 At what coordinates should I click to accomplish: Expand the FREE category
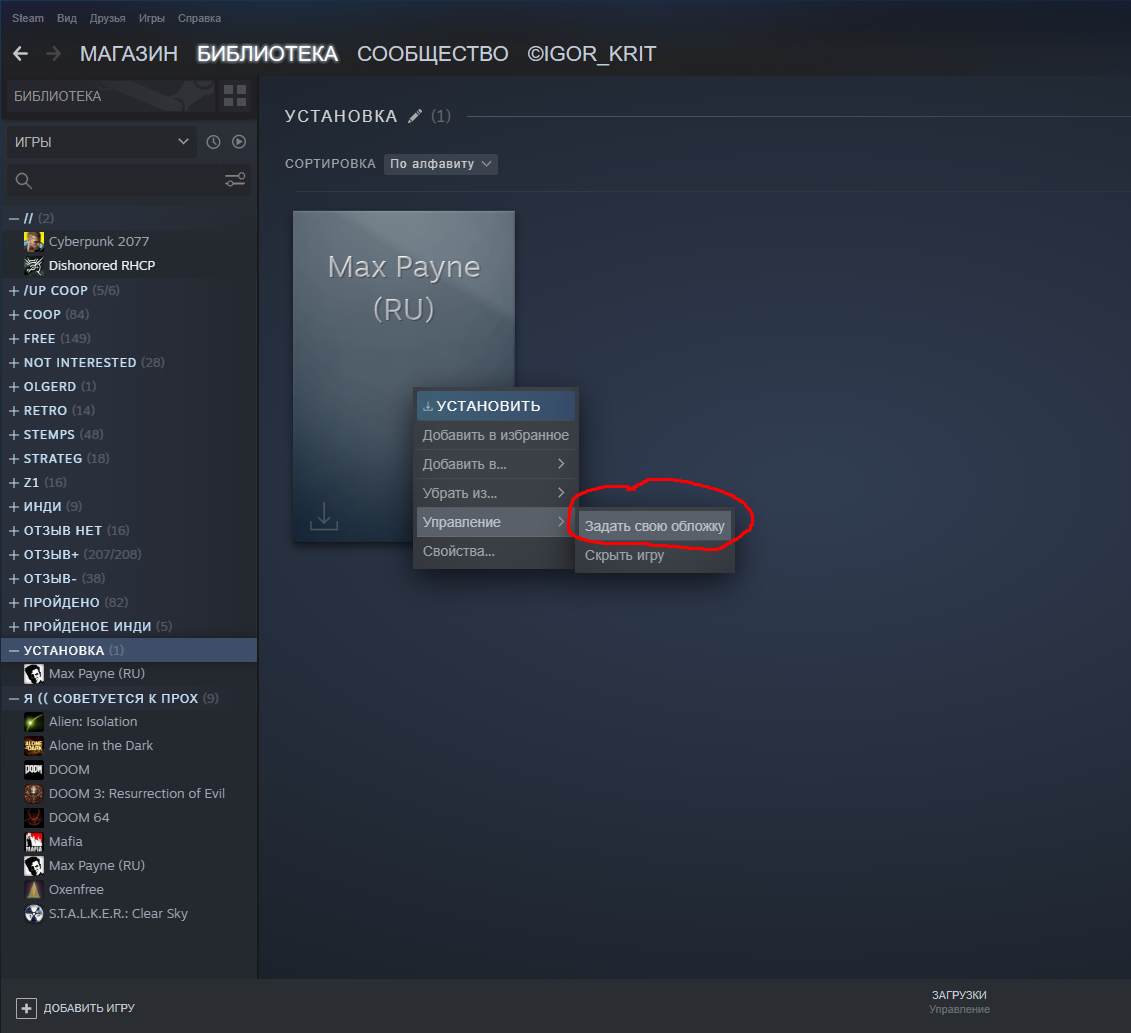(14, 338)
